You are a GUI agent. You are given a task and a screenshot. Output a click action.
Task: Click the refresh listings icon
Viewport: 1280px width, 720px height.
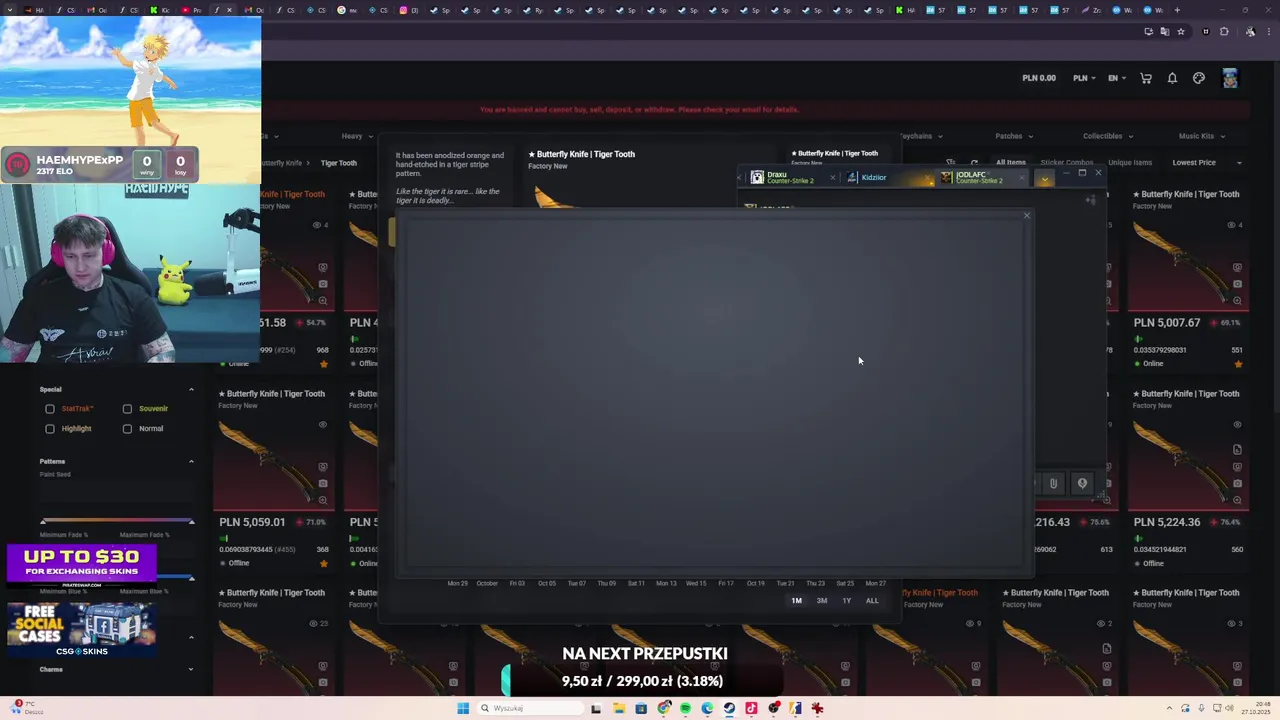(974, 162)
